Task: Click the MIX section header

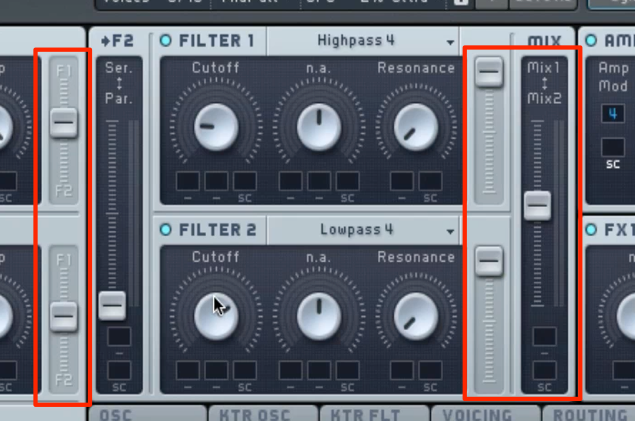Action: [x=544, y=41]
